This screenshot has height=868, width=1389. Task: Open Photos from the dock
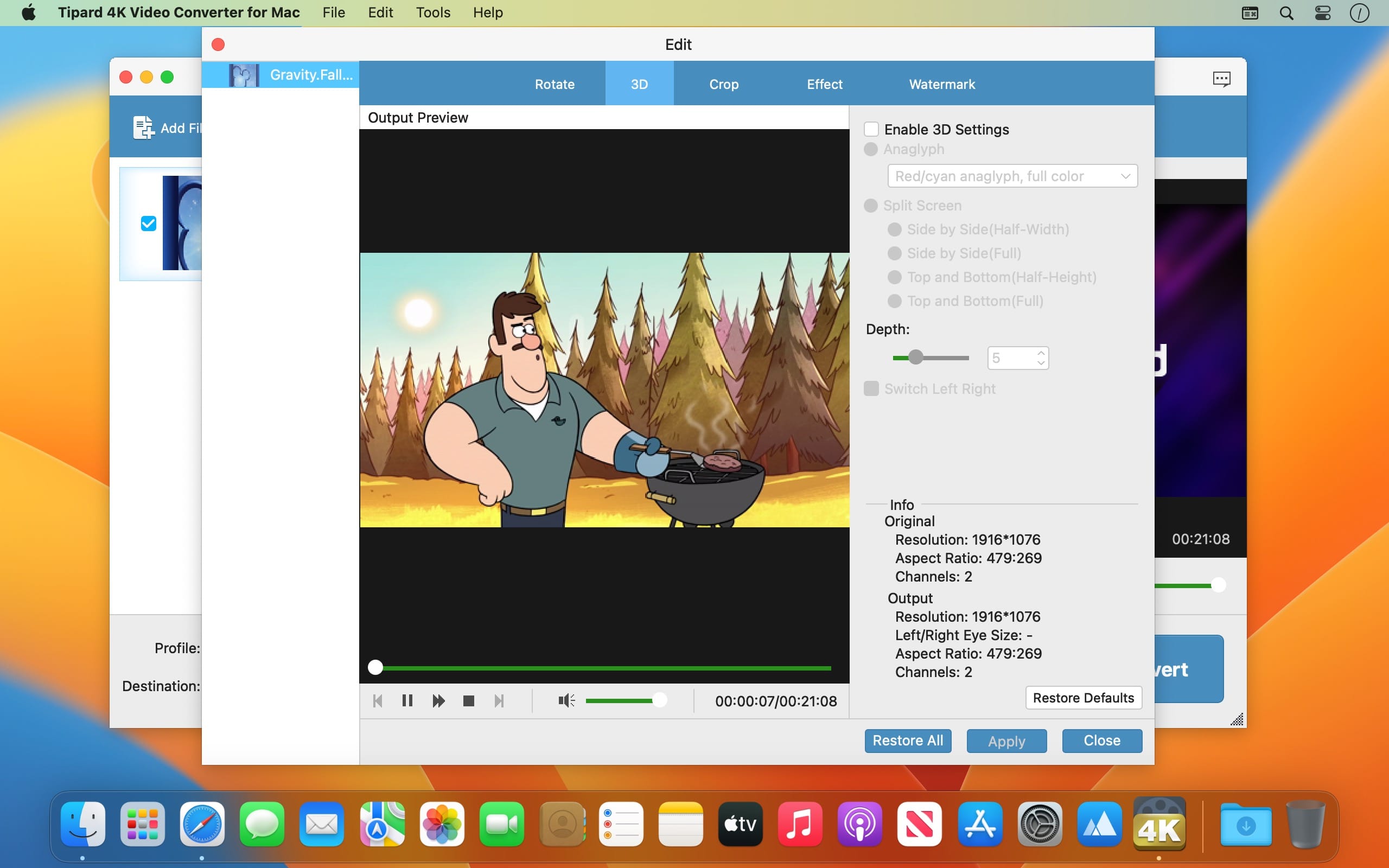pyautogui.click(x=441, y=825)
